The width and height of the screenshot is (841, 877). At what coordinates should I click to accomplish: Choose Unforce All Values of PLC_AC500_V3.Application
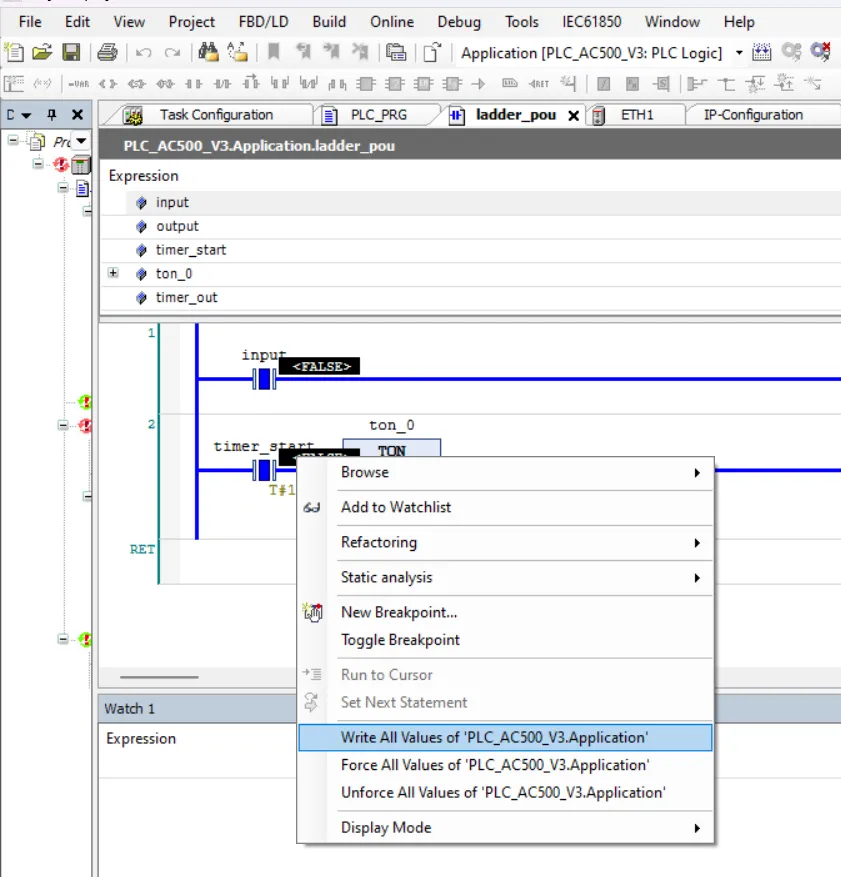(505, 793)
